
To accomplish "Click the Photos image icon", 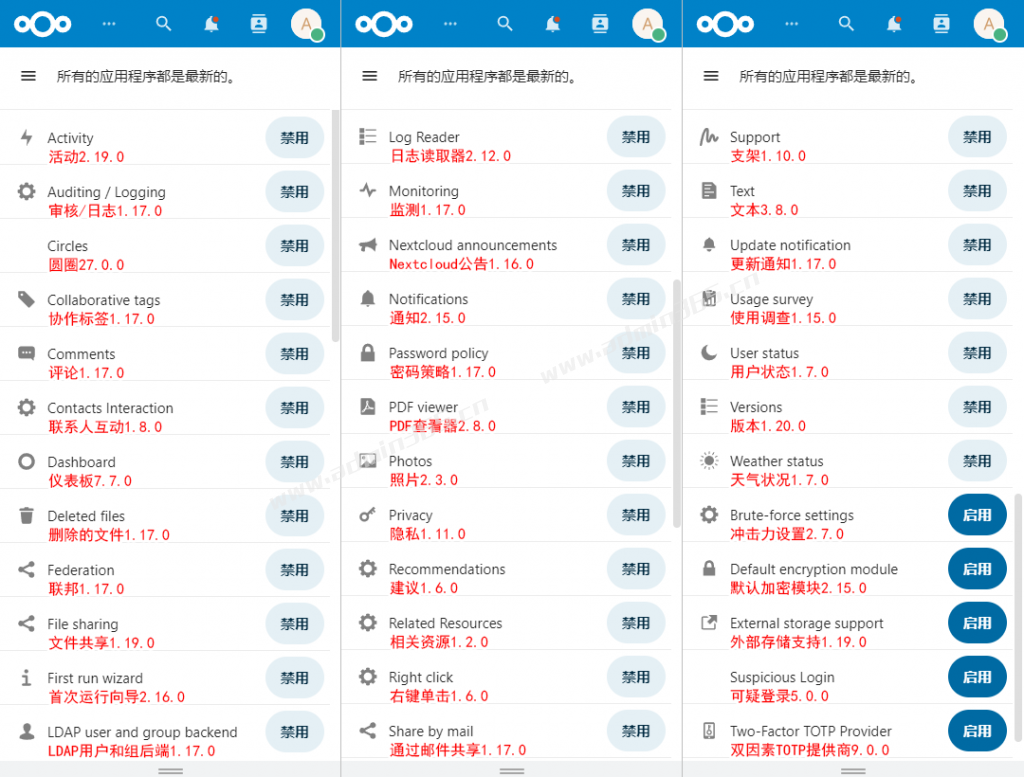I will 368,460.
